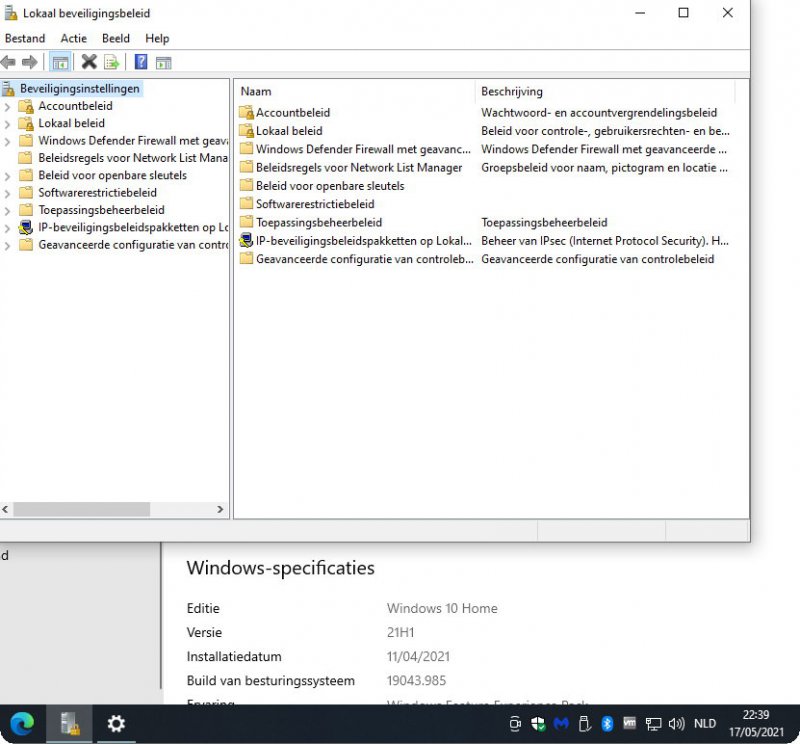This screenshot has width=800, height=744.
Task: Open Microsoft Edge from the taskbar
Action: 21,723
